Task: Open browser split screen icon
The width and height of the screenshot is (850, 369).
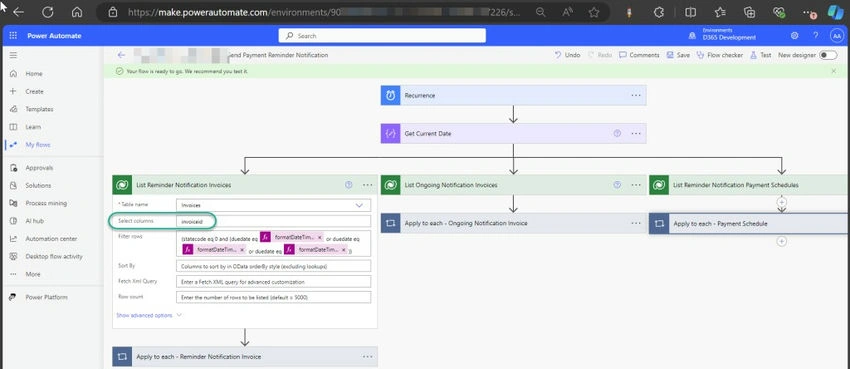Action: [690, 12]
